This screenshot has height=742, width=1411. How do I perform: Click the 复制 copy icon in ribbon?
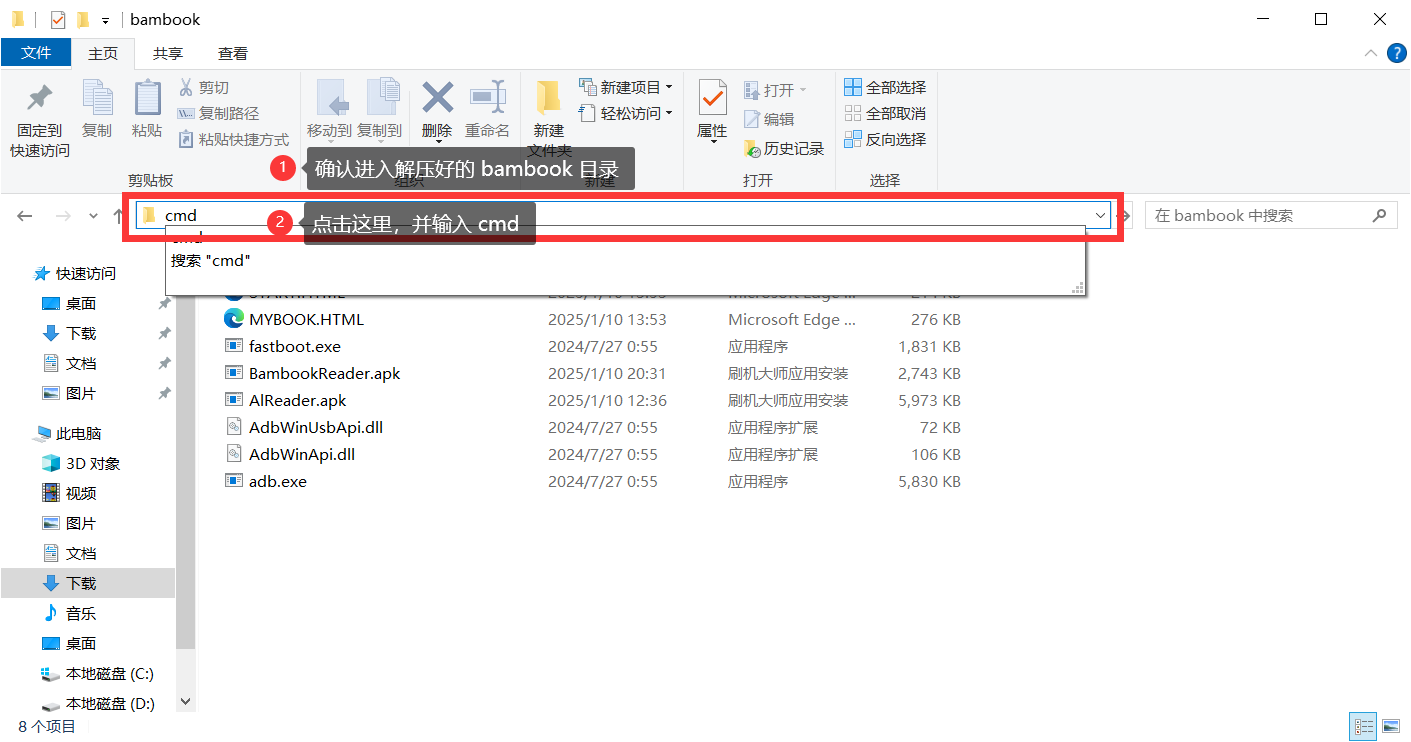coord(97,98)
